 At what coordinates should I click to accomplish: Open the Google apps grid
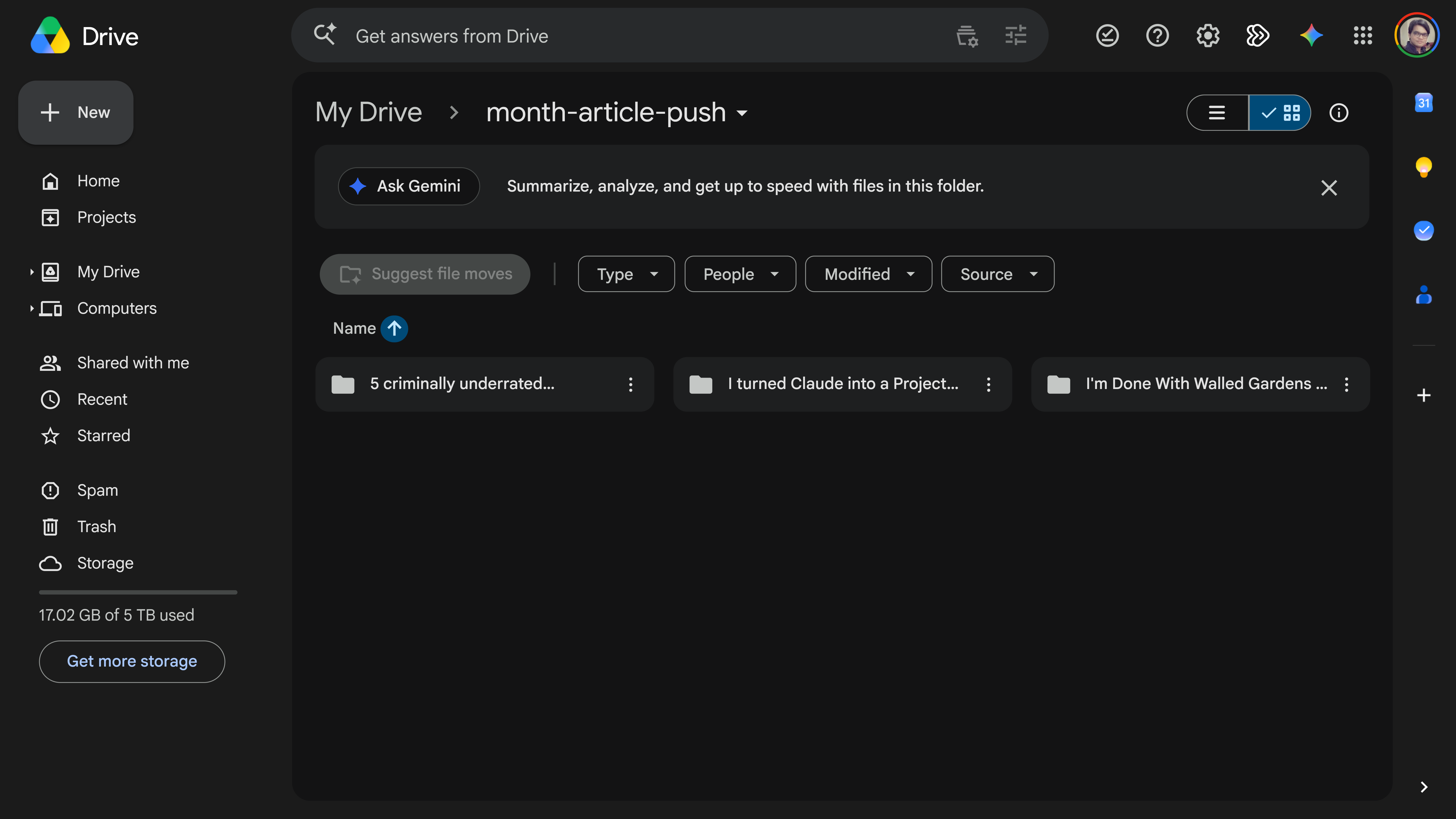tap(1363, 36)
